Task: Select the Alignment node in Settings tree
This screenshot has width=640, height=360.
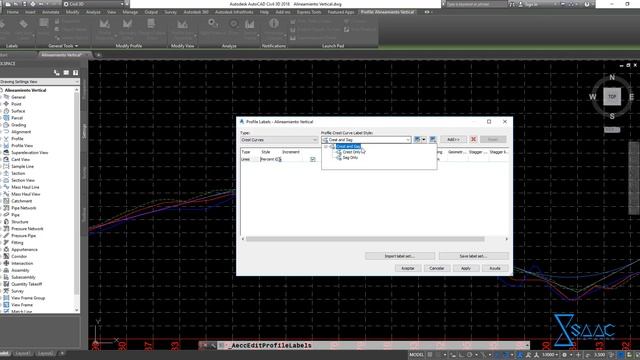Action: pyautogui.click(x=21, y=132)
